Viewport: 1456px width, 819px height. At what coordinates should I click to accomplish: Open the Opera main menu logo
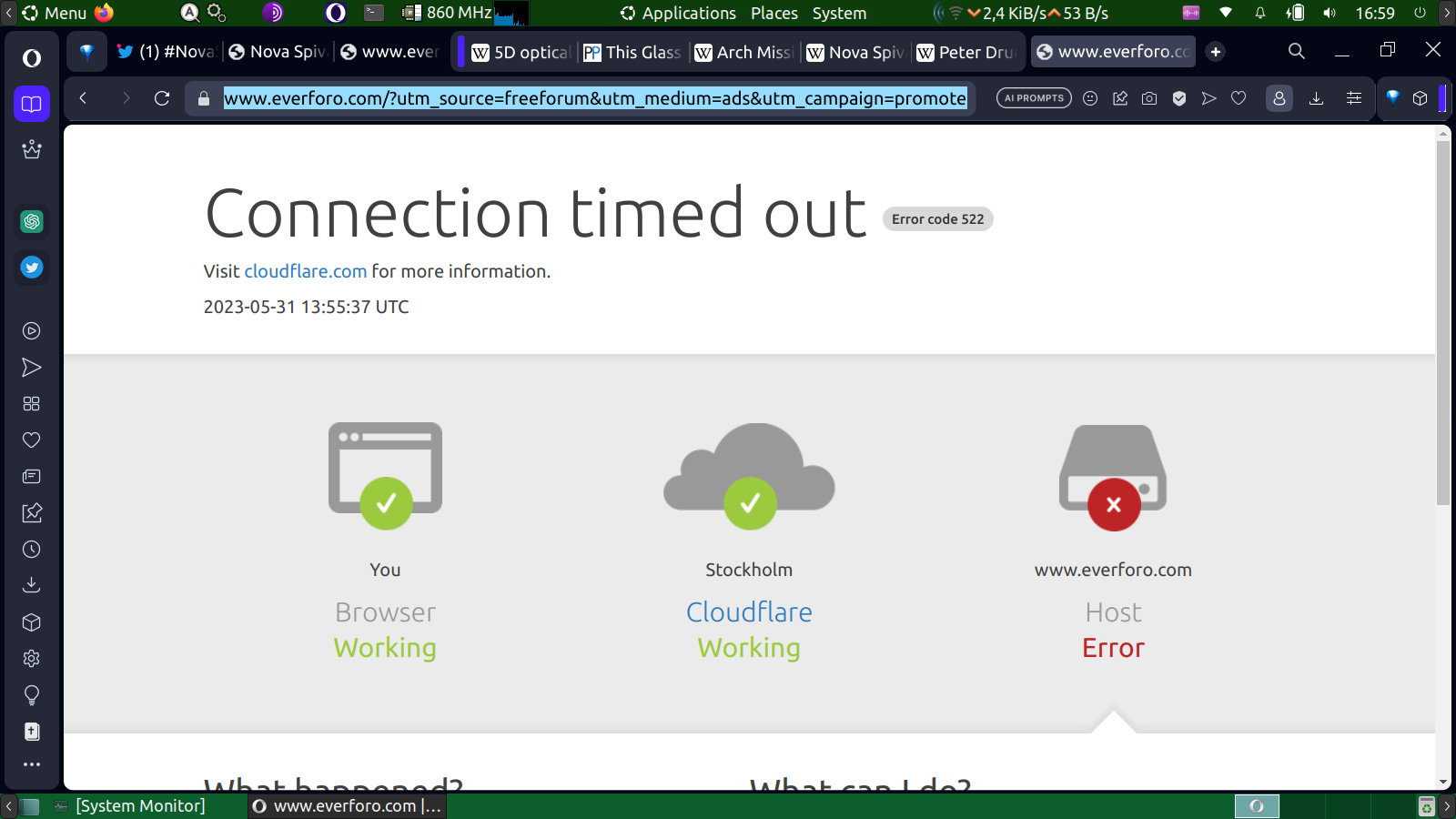tap(32, 58)
